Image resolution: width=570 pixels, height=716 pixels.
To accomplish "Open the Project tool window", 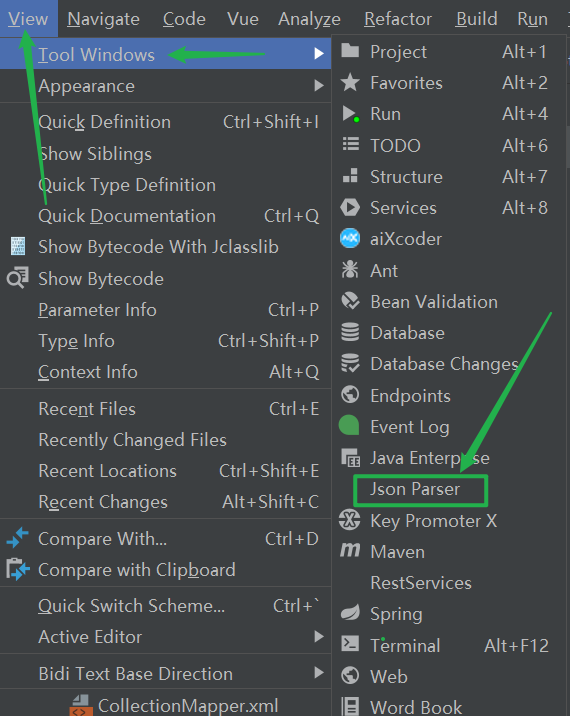I will click(x=450, y=52).
